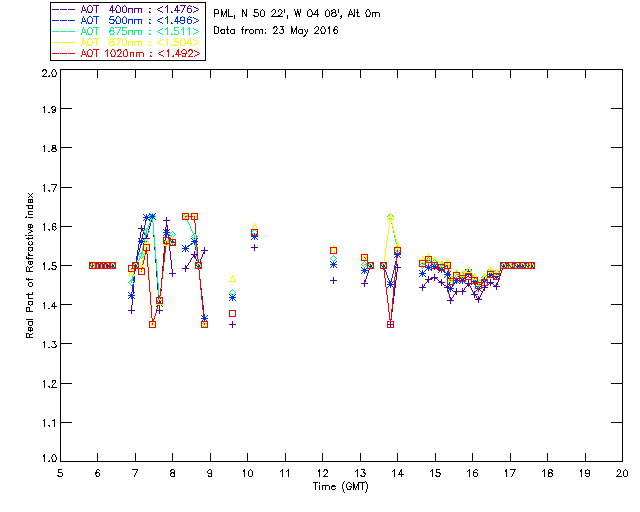640x512 pixels.
Task: Click the x-axis tick label 10
Action: click(x=248, y=473)
